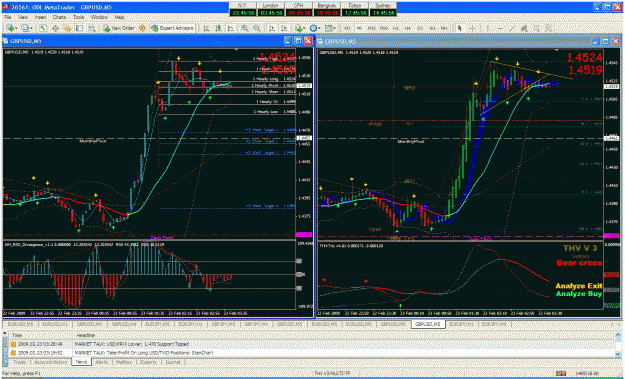Set timeframe to M1
This screenshot has width=625, height=379.
(348, 28)
